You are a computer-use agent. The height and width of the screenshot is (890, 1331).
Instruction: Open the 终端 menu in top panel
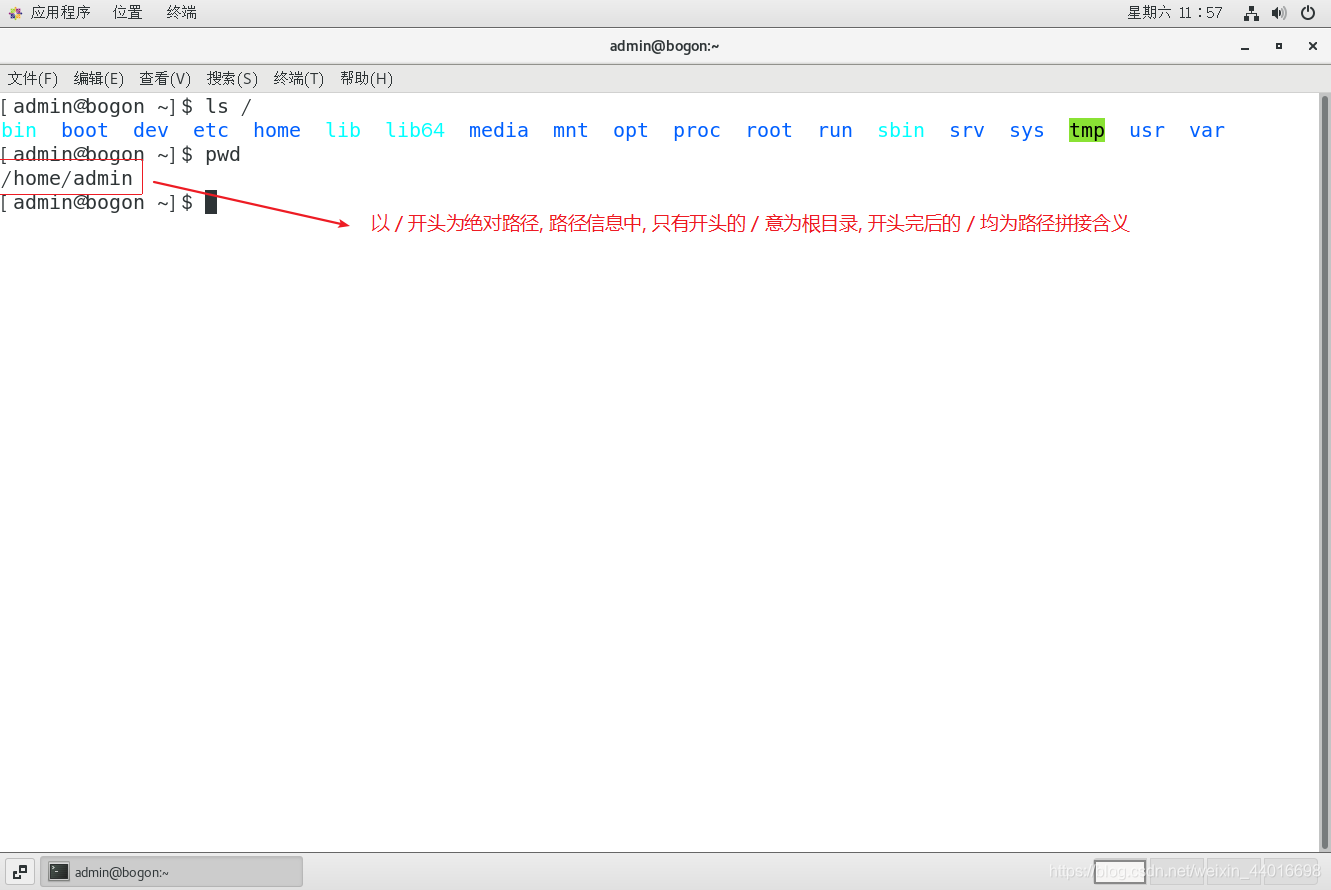181,13
